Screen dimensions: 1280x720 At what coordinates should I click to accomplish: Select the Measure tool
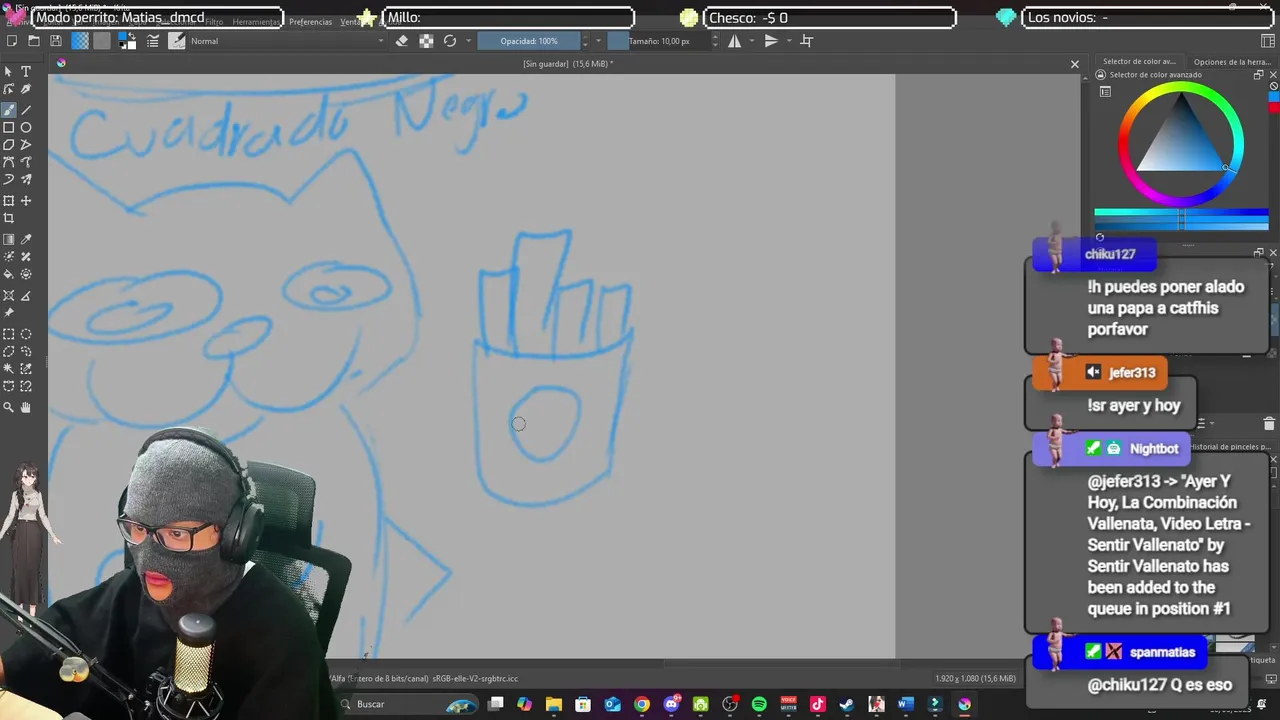[x=26, y=296]
